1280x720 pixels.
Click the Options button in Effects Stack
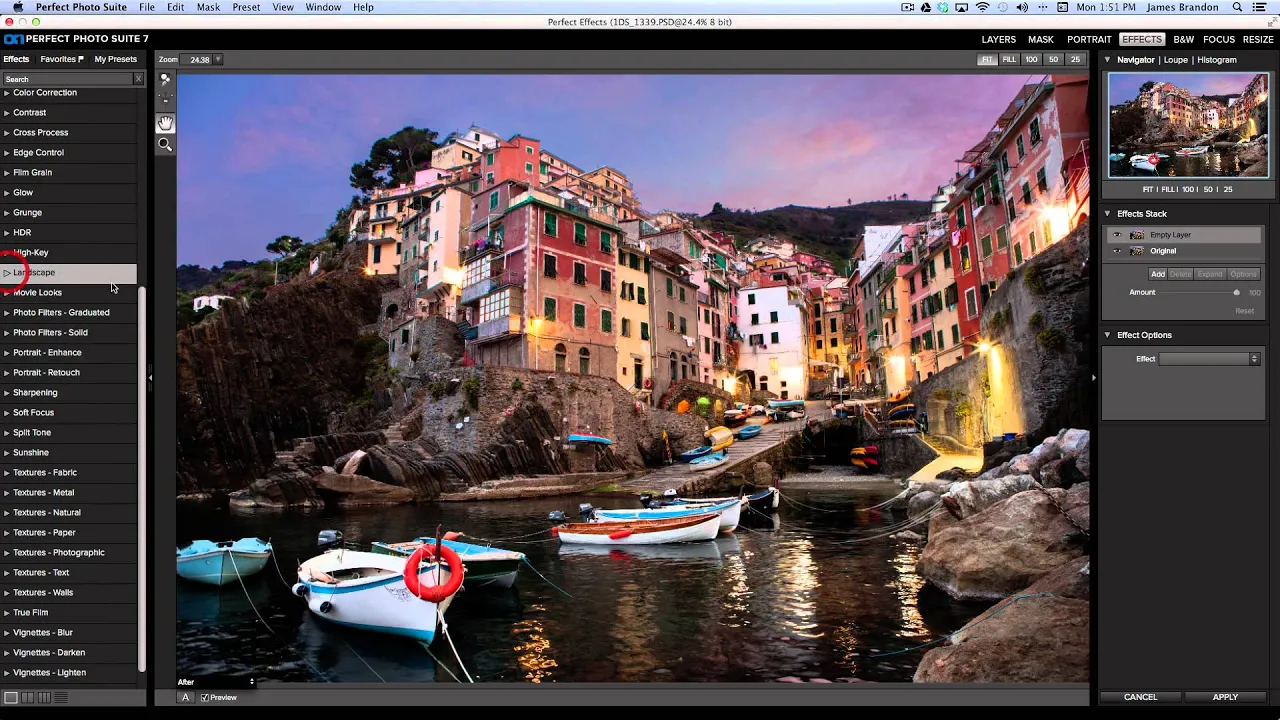coord(1243,274)
